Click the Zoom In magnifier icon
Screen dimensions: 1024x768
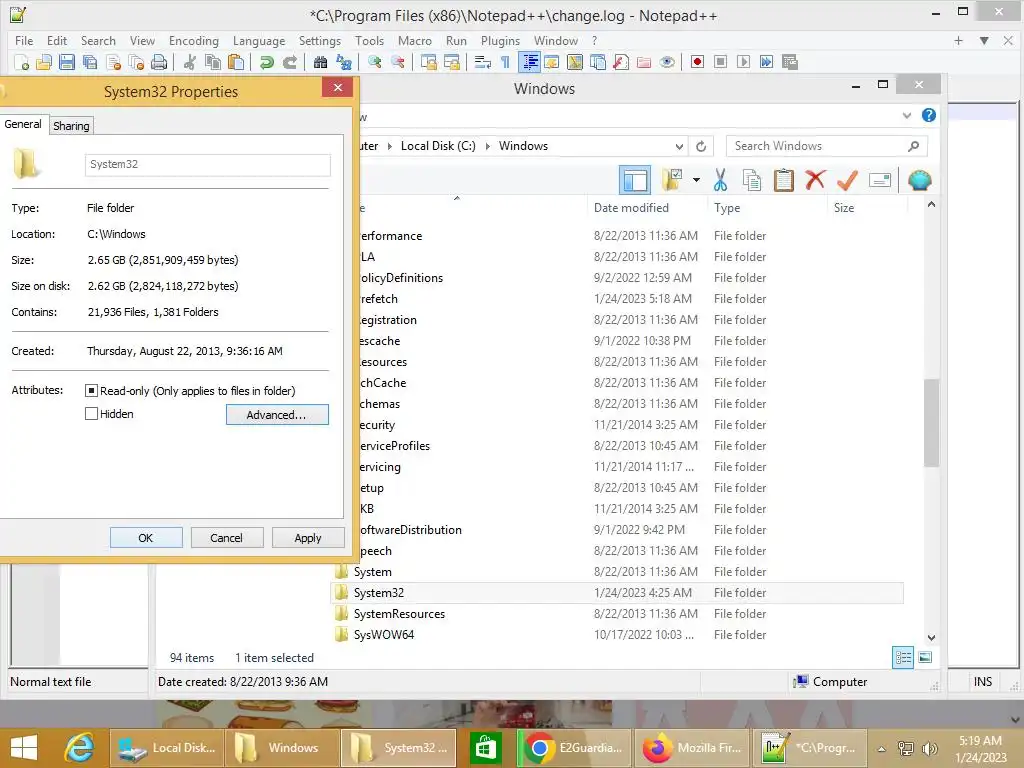pos(374,62)
